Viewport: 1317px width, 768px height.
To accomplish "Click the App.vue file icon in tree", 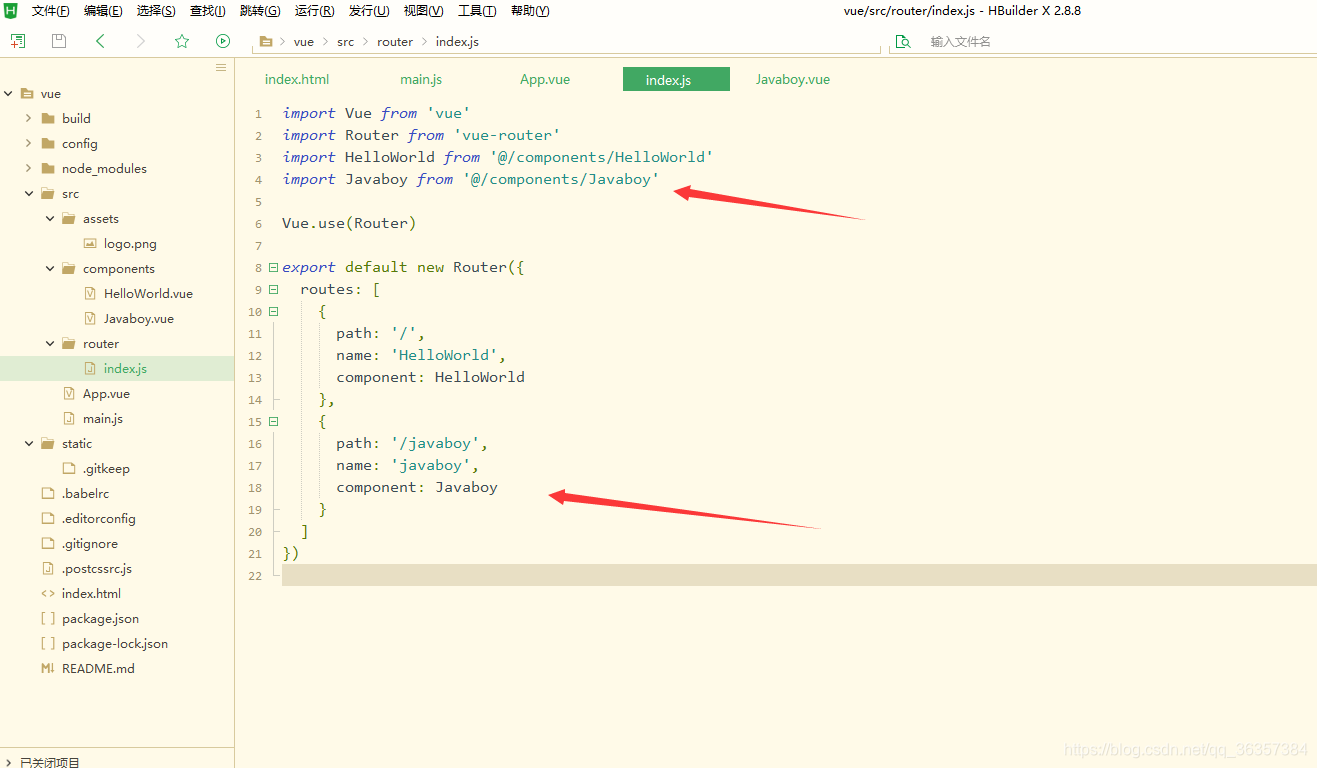I will 69,393.
